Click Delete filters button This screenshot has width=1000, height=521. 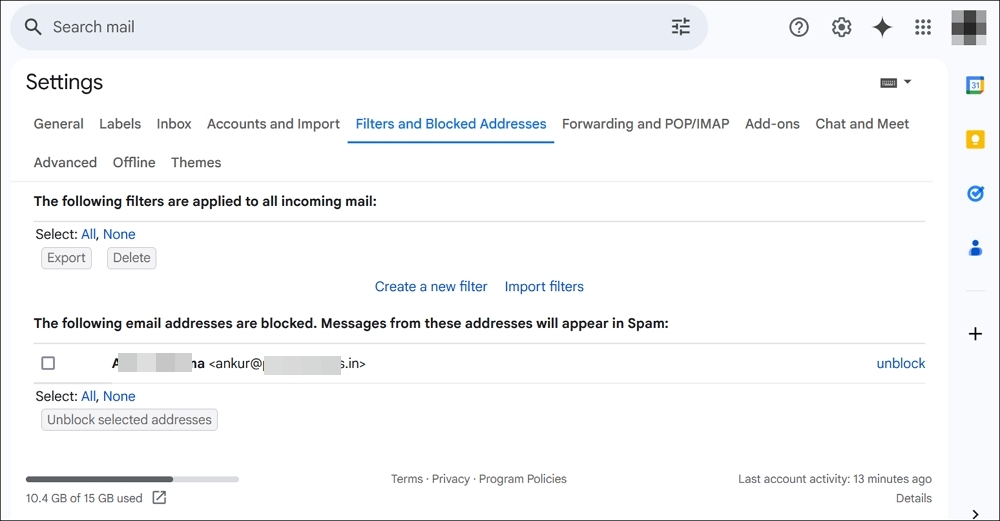[x=131, y=258]
